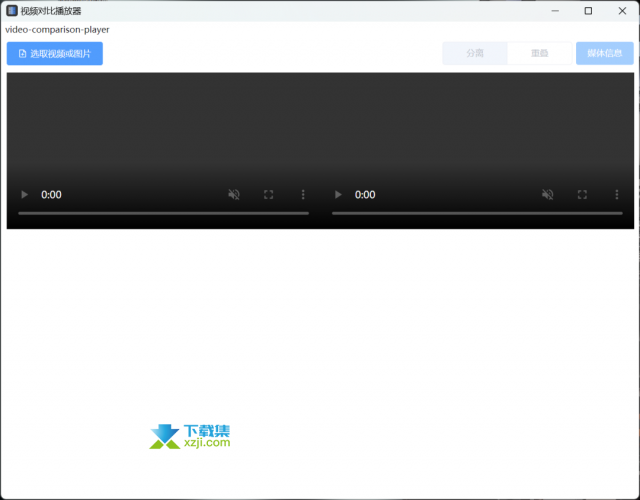Click the 选取视频或图片 button
The height and width of the screenshot is (500, 640).
pos(55,53)
